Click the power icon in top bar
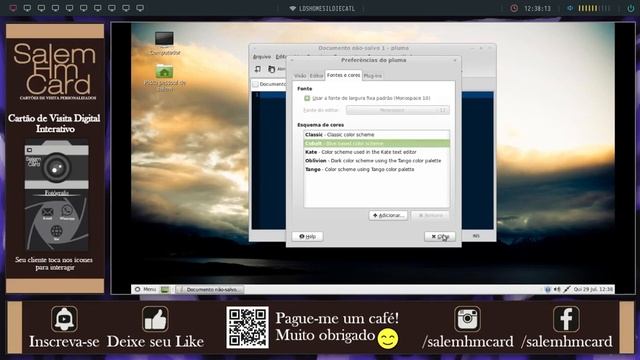This screenshot has height=360, width=640. tap(631, 8)
